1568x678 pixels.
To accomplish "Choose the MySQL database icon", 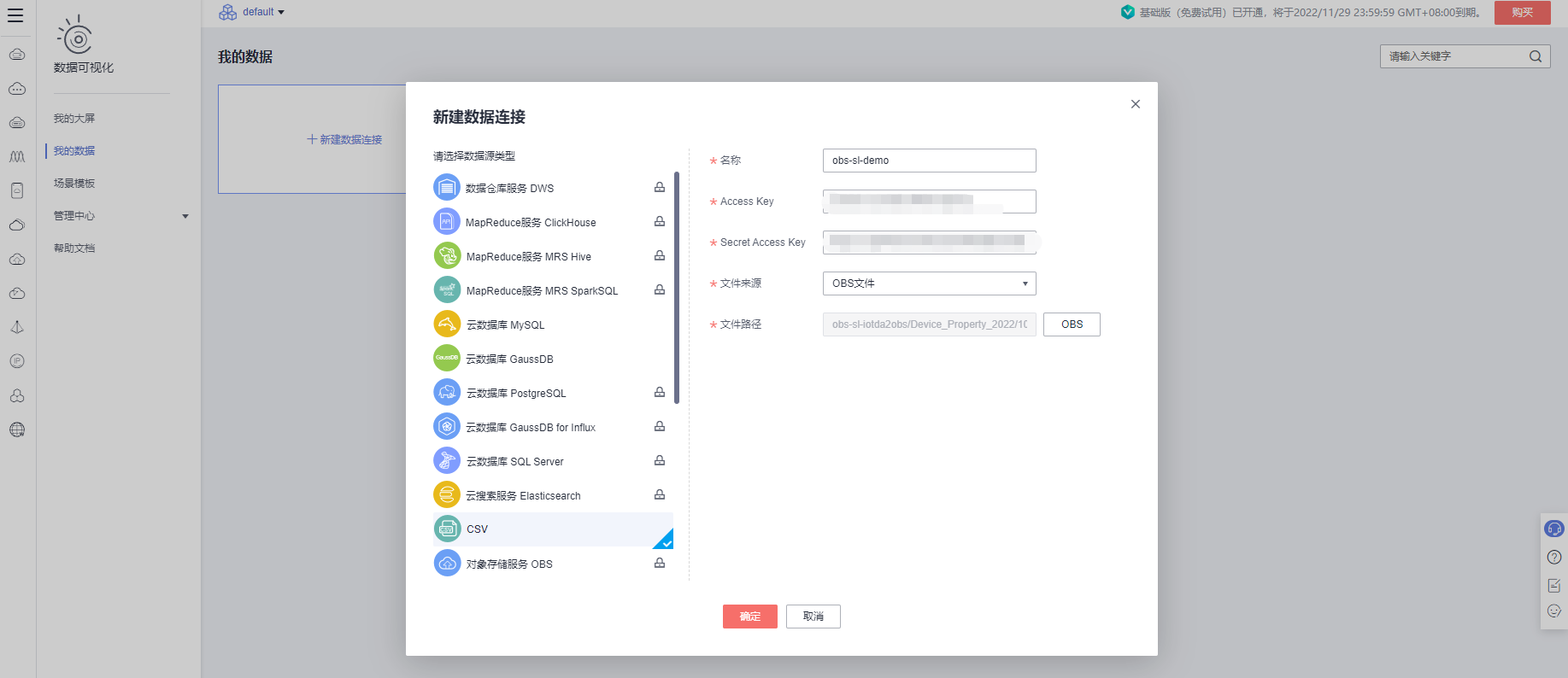I will (x=447, y=324).
